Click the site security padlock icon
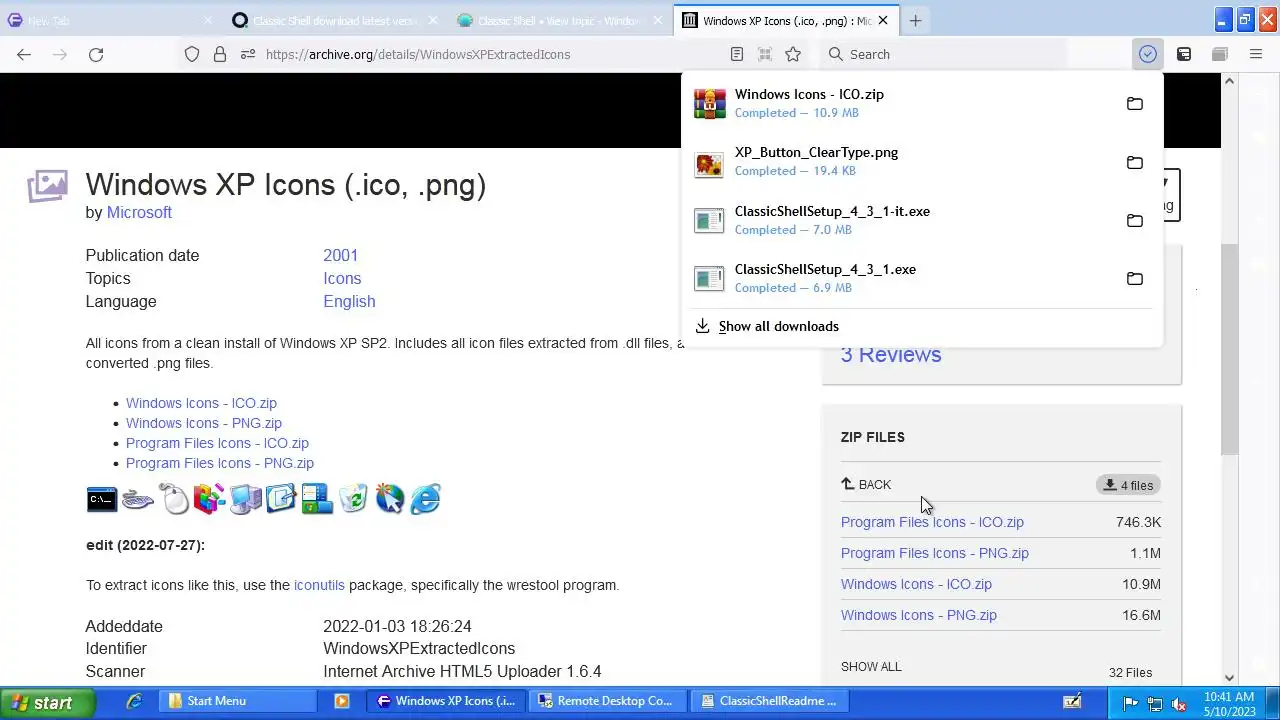 tap(220, 55)
